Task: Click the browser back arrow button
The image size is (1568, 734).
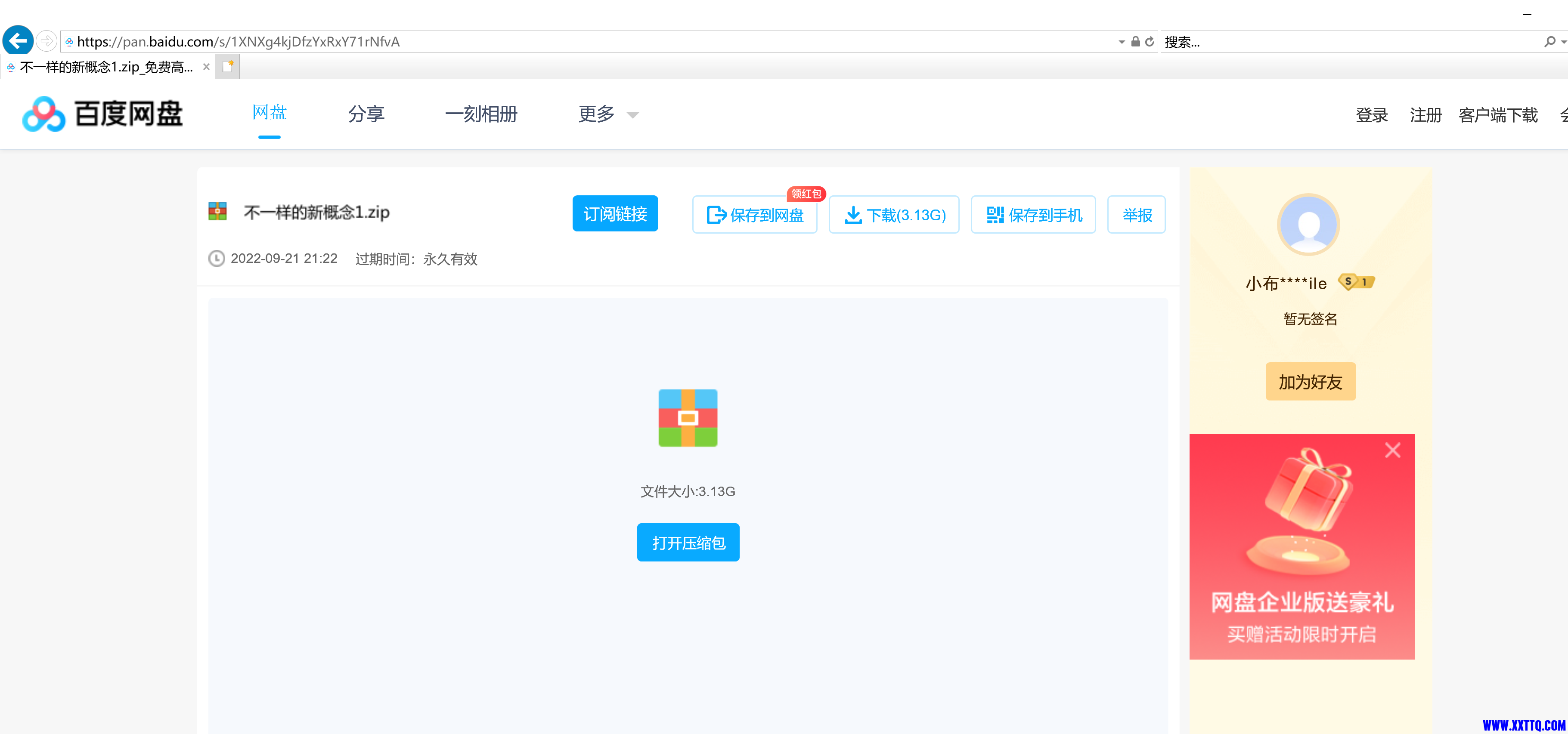Action: 18,41
